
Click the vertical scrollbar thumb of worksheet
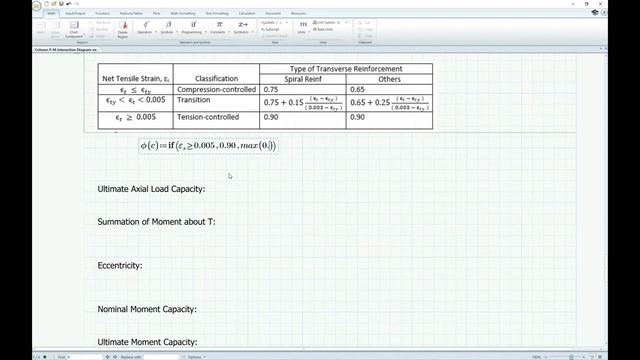605,269
